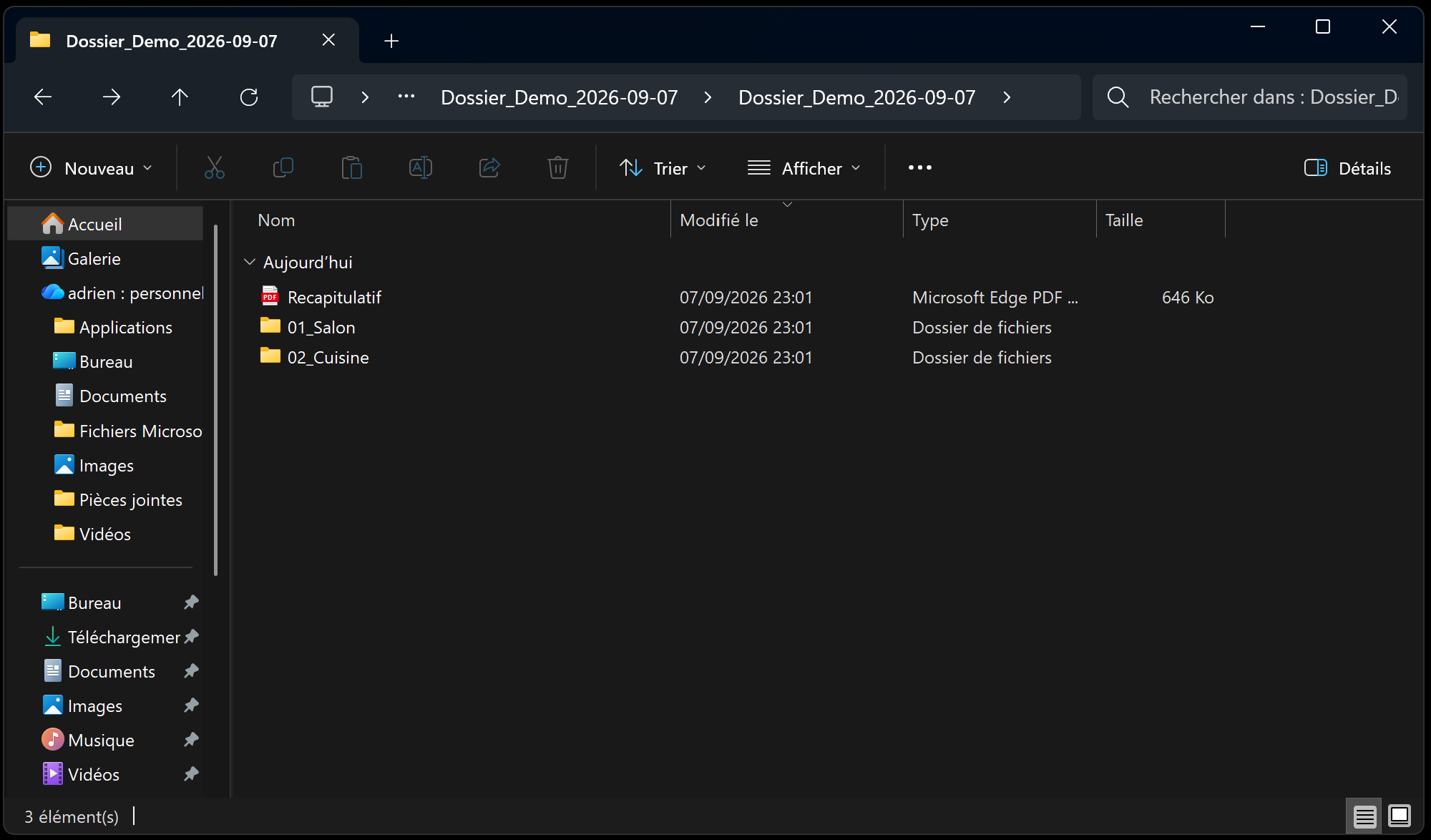Open Documents under OneDrive in sidebar
The width and height of the screenshot is (1431, 840).
point(105,396)
